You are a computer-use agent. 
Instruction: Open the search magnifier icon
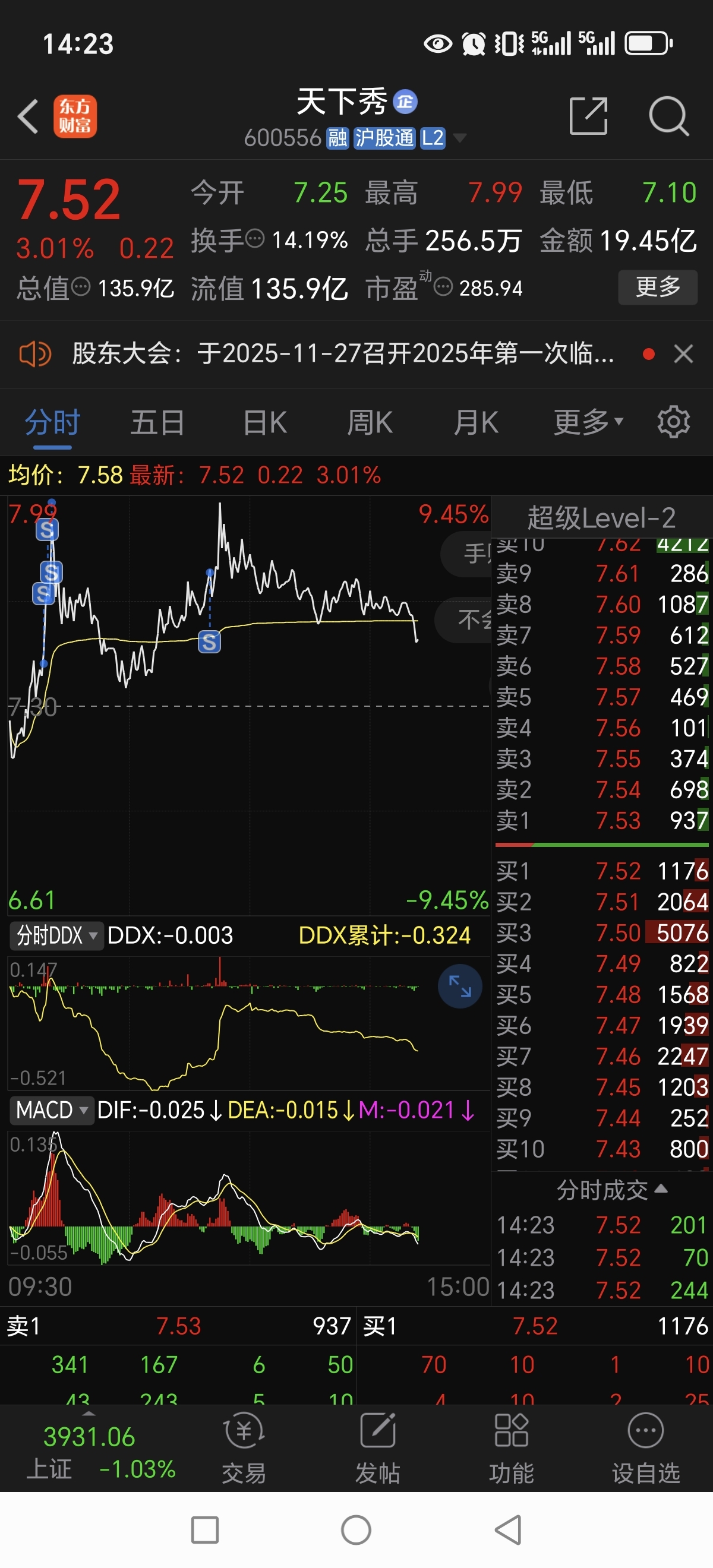(x=668, y=116)
